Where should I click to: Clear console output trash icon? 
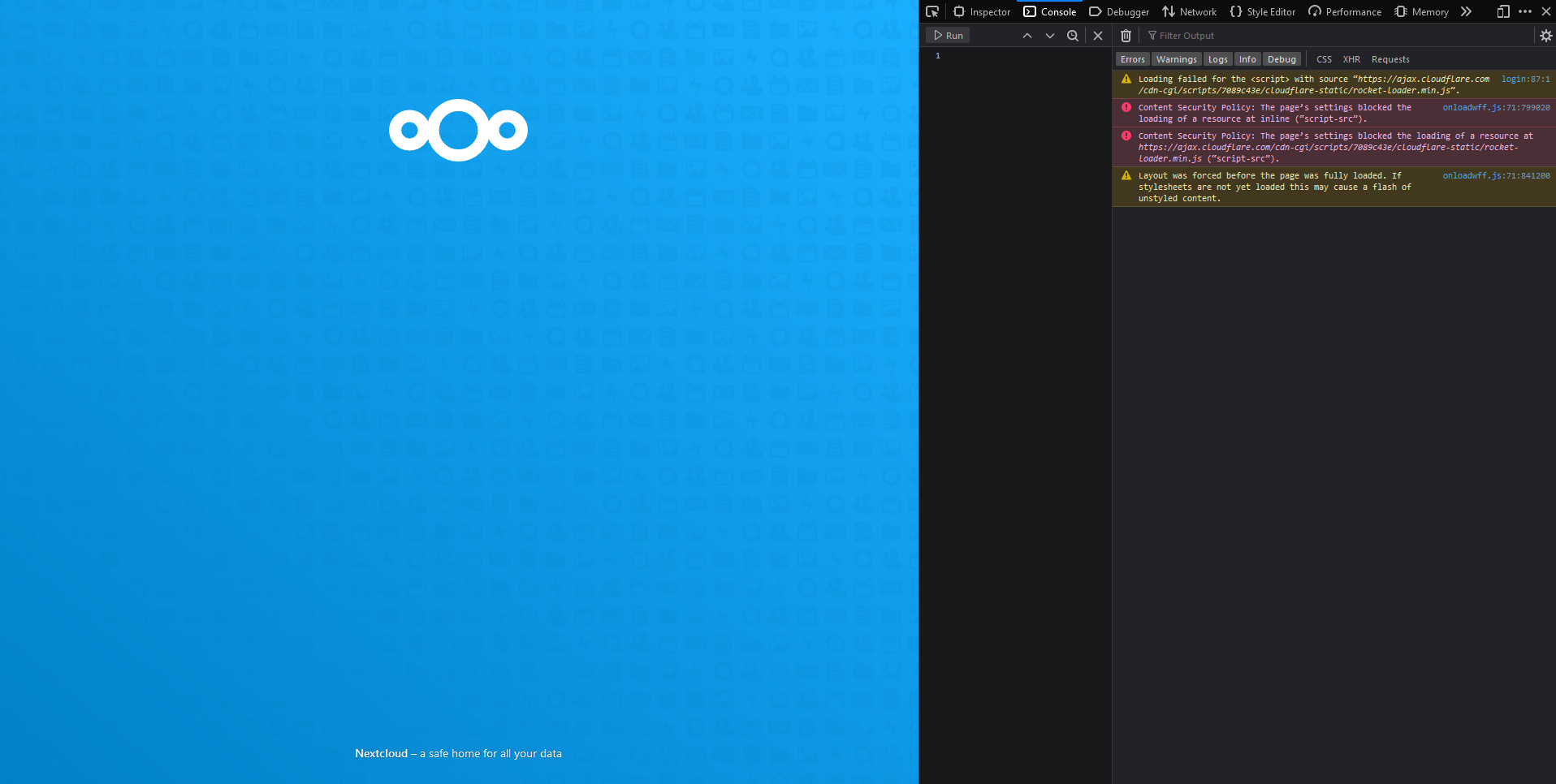1126,36
